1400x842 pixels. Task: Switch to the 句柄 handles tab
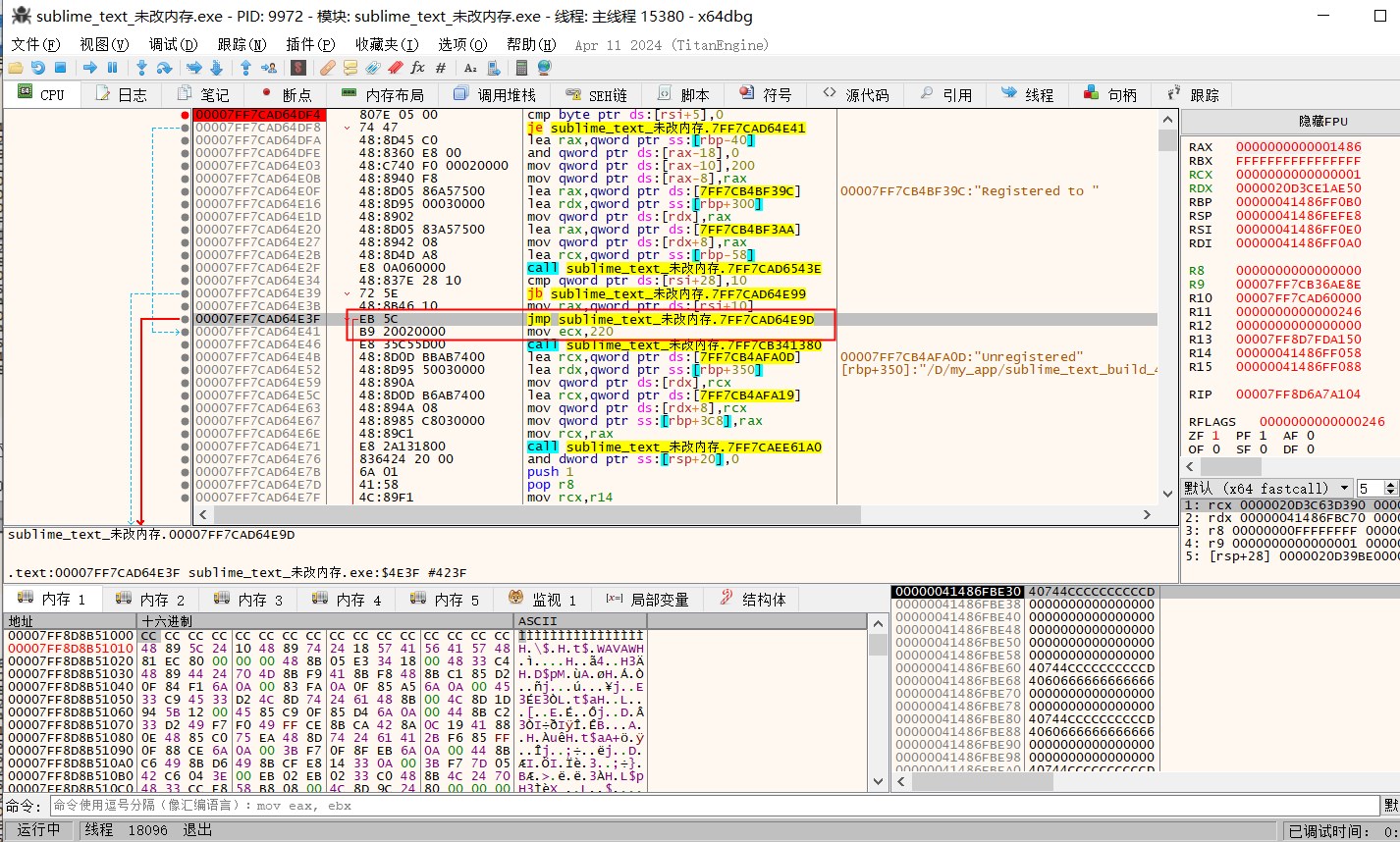tap(1109, 94)
